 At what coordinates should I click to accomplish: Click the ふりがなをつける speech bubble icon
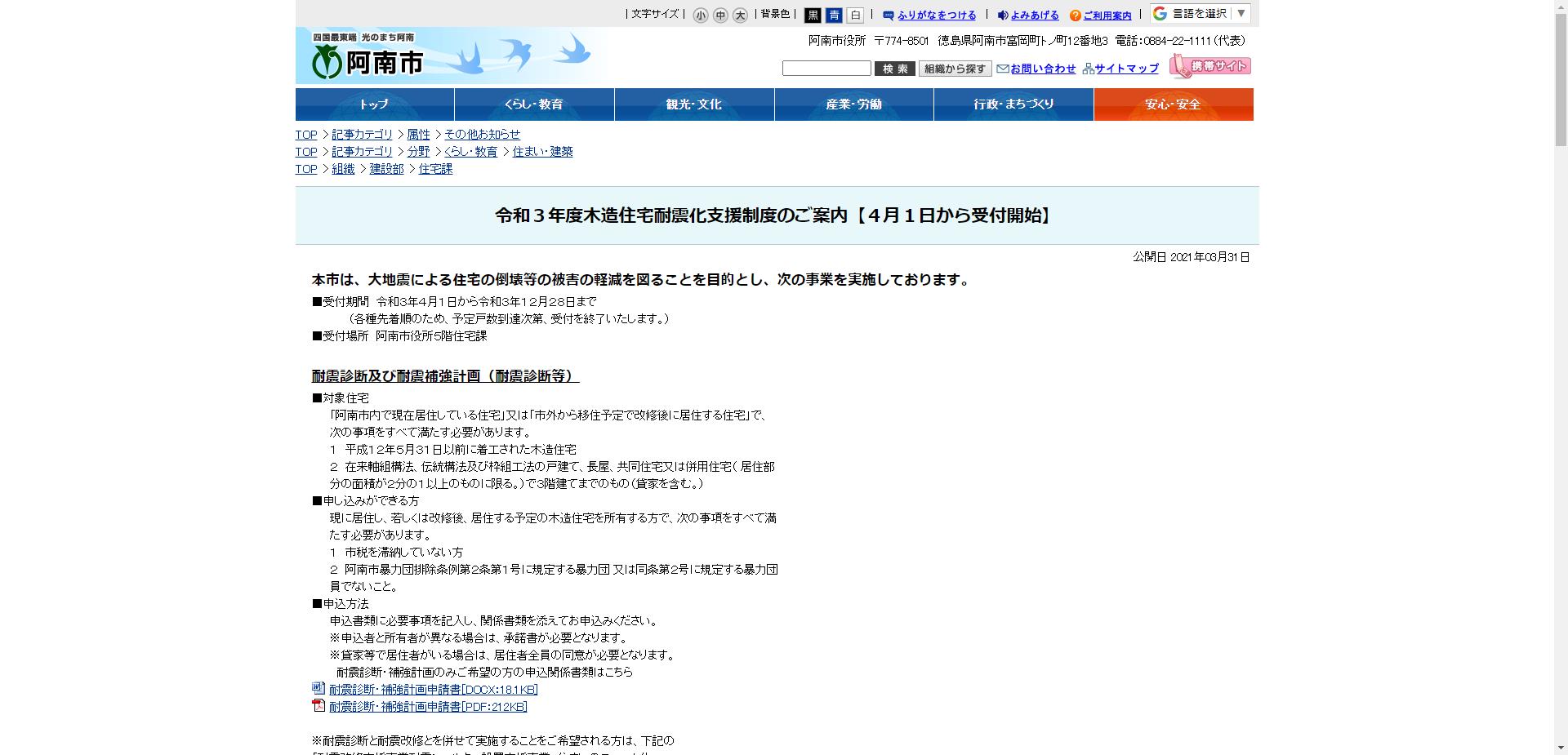coord(888,14)
